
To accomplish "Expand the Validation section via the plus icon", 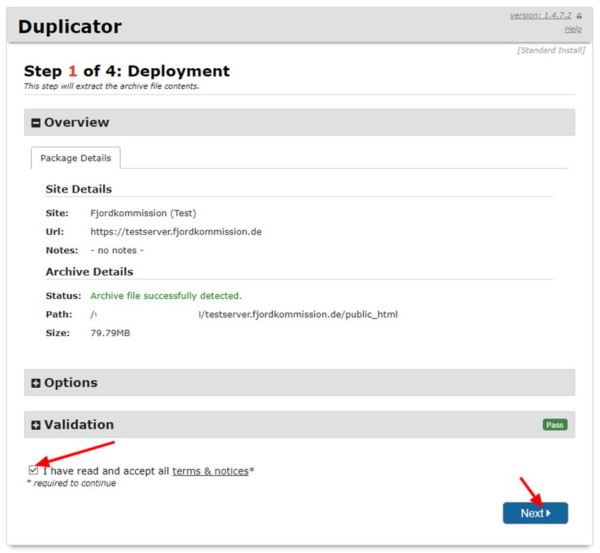I will tap(36, 425).
